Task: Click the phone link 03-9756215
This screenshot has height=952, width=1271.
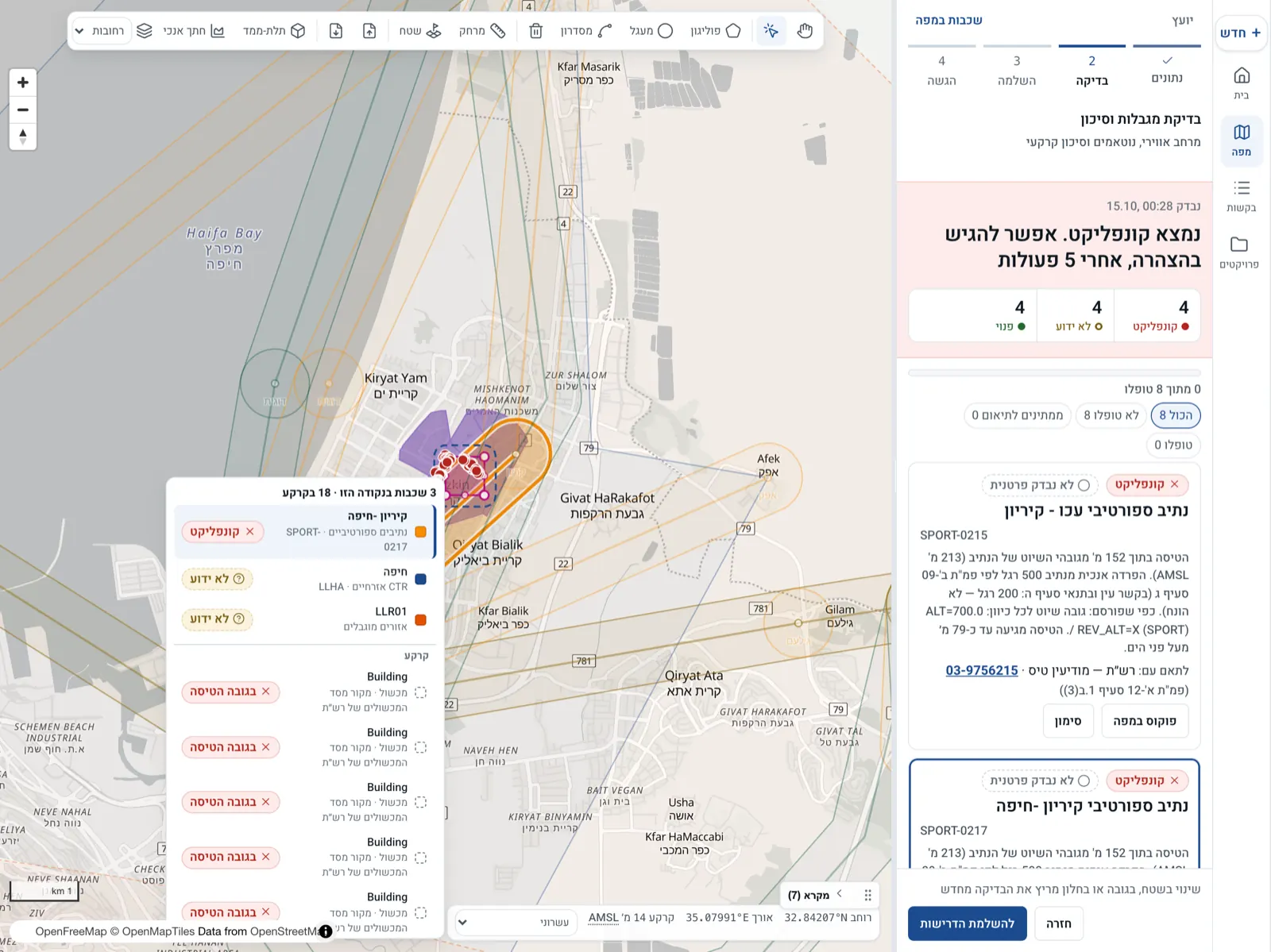Action: pyautogui.click(x=982, y=670)
